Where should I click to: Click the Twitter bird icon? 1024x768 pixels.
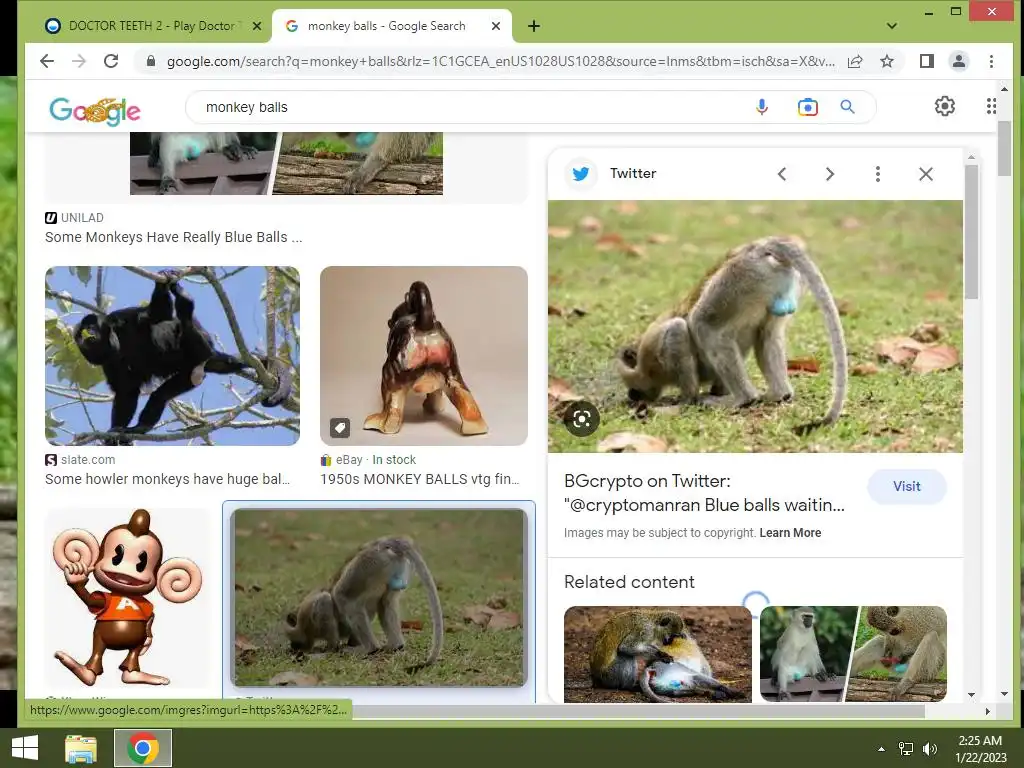tap(581, 174)
